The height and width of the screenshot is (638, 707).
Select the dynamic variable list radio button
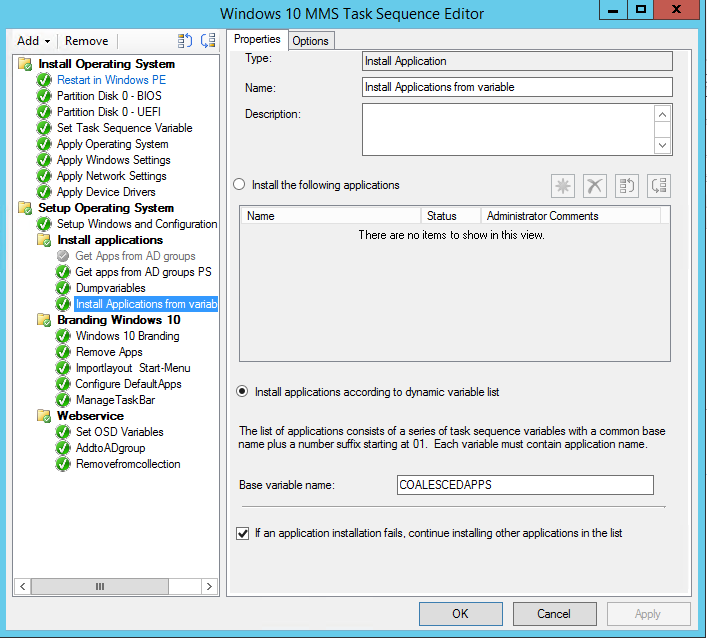(241, 392)
